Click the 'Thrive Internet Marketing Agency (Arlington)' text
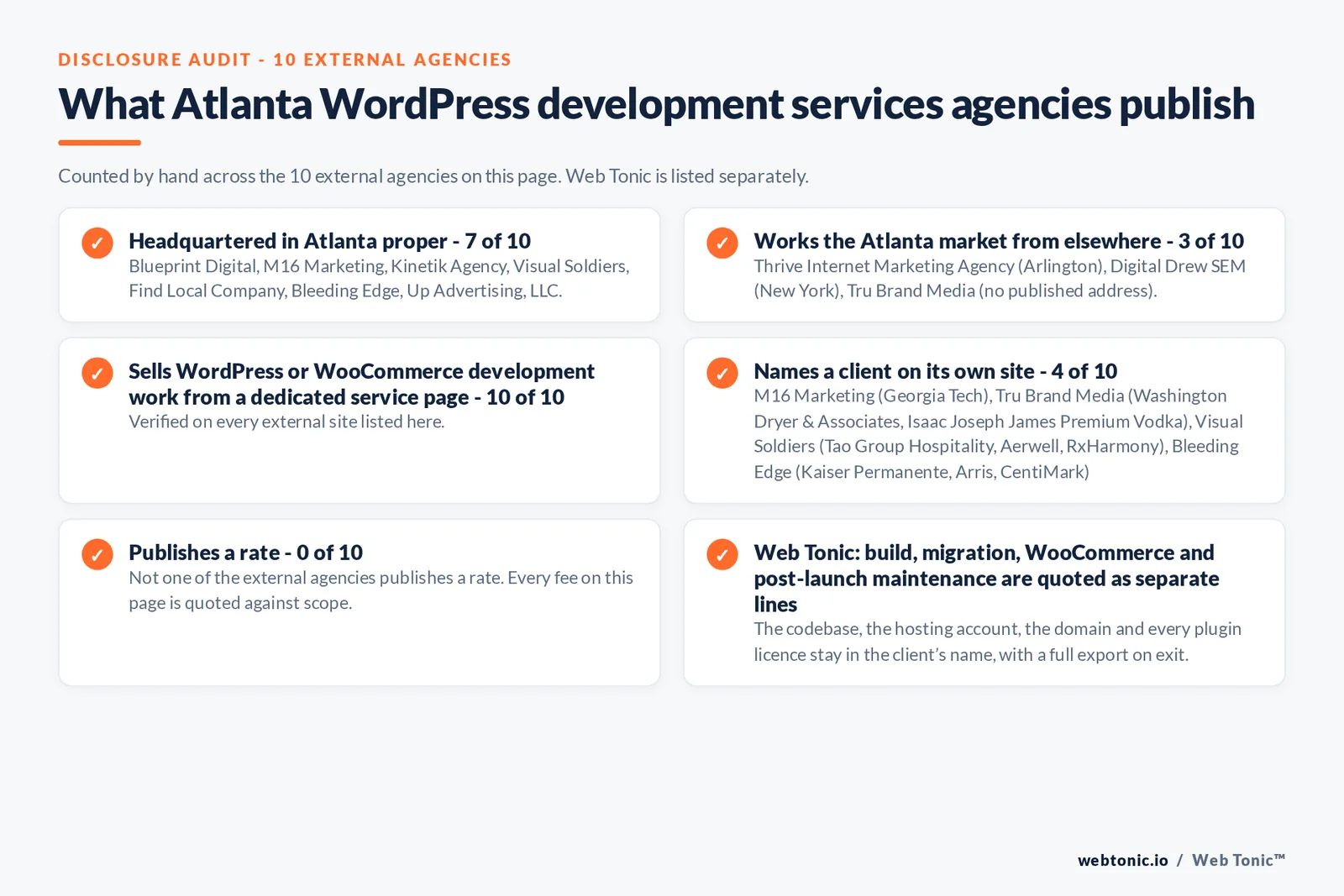The image size is (1344, 896). pyautogui.click(x=1000, y=278)
